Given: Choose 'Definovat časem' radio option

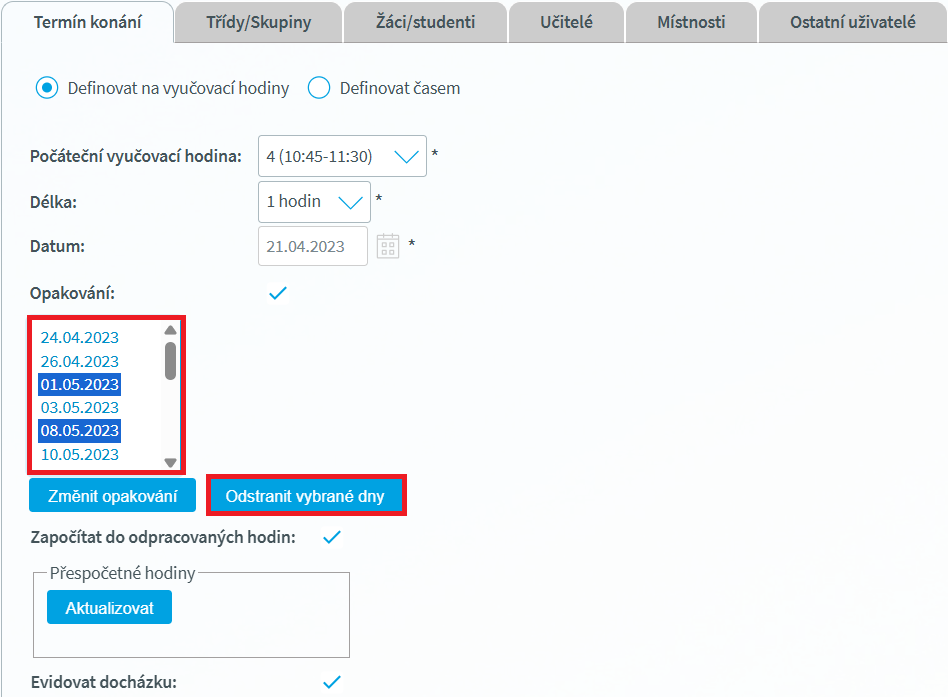Looking at the screenshot, I should [319, 88].
